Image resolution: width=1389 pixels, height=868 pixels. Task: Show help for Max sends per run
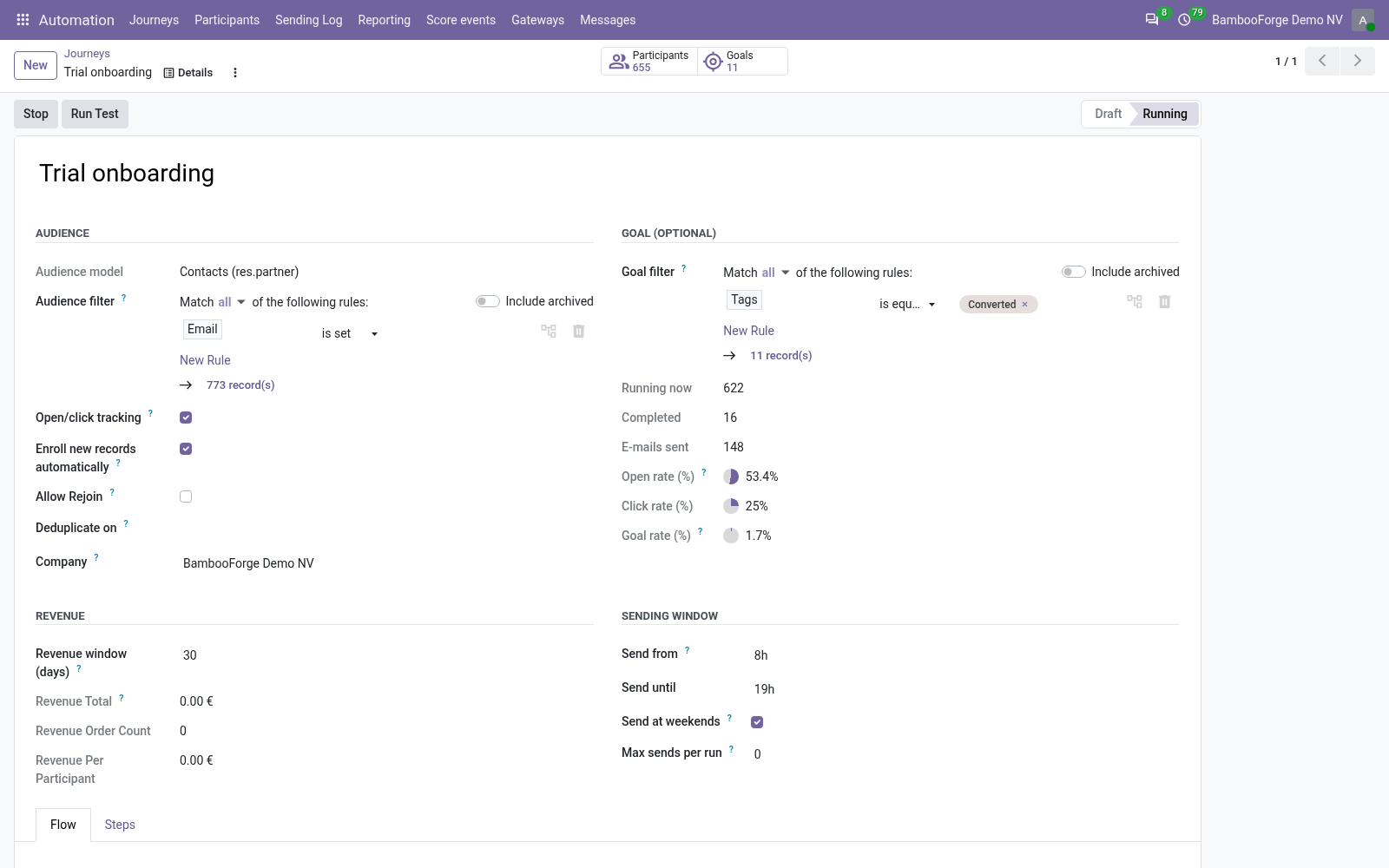[x=731, y=748]
